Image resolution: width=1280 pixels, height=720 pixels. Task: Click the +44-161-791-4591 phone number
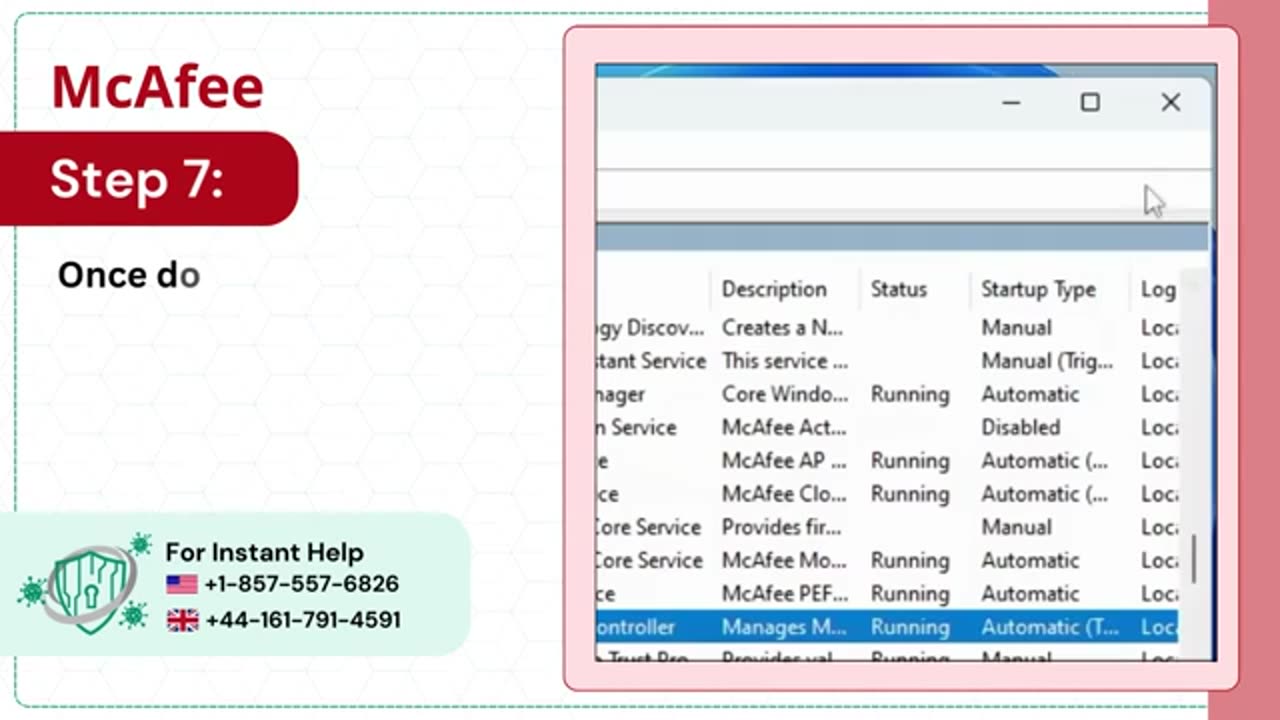303,620
